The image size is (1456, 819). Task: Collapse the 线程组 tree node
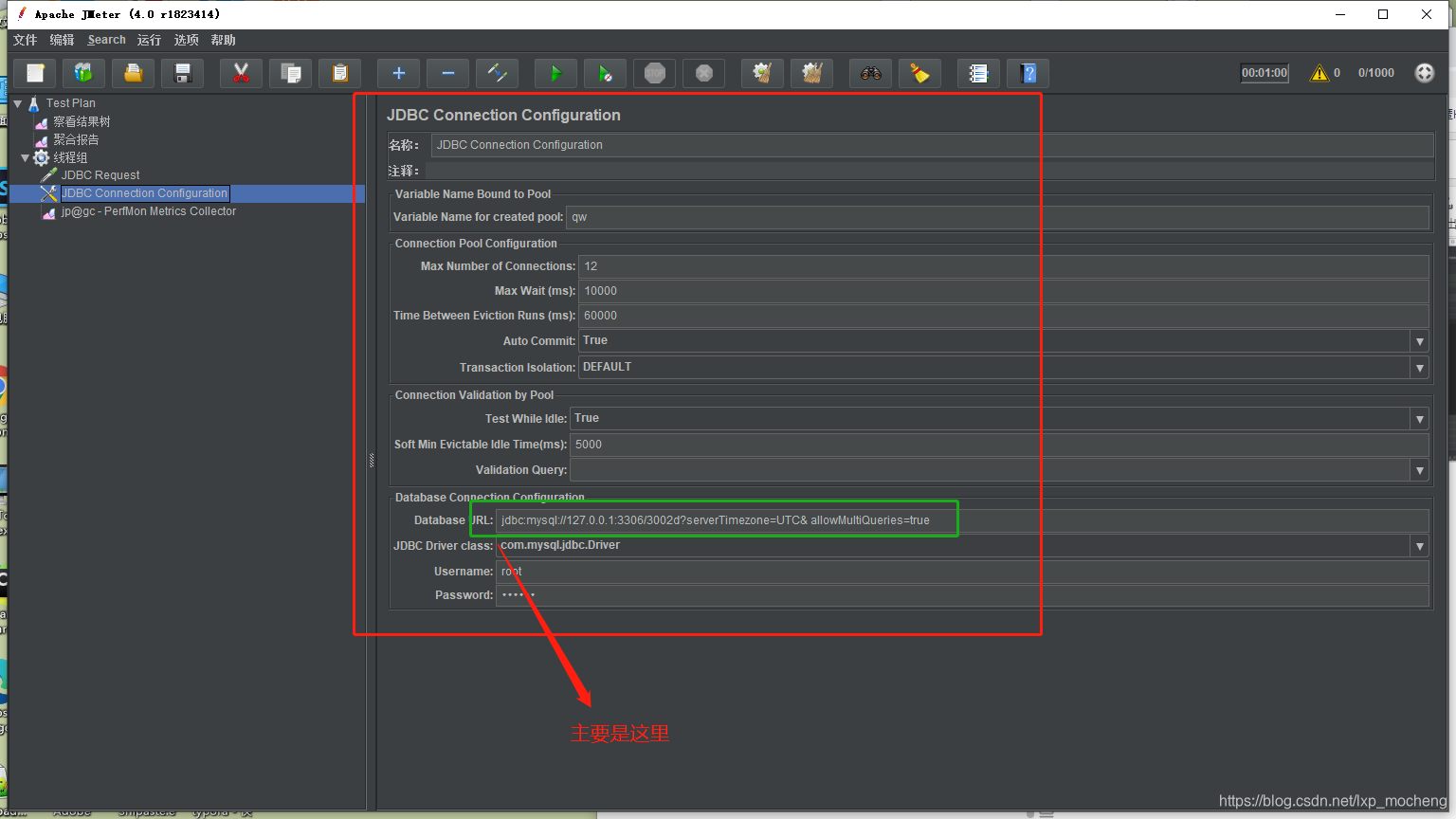point(26,157)
